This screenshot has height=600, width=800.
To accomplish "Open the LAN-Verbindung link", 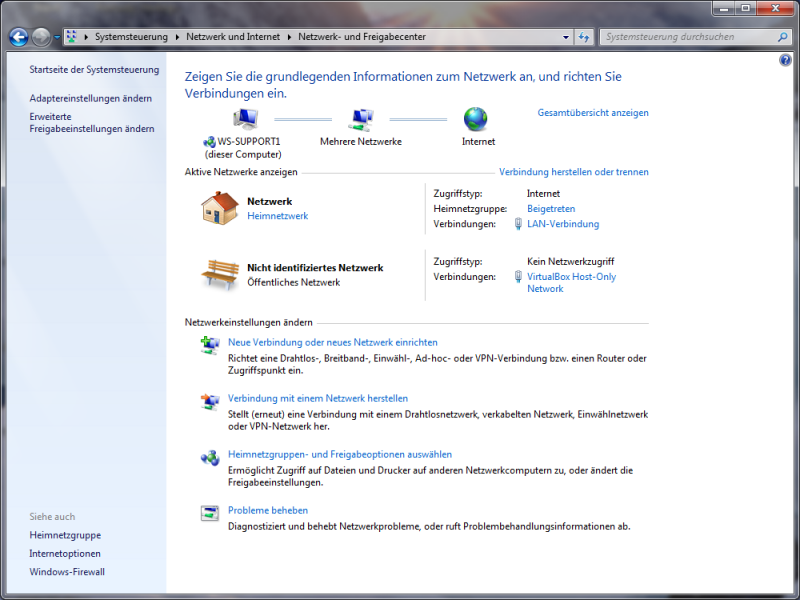I will coord(563,224).
